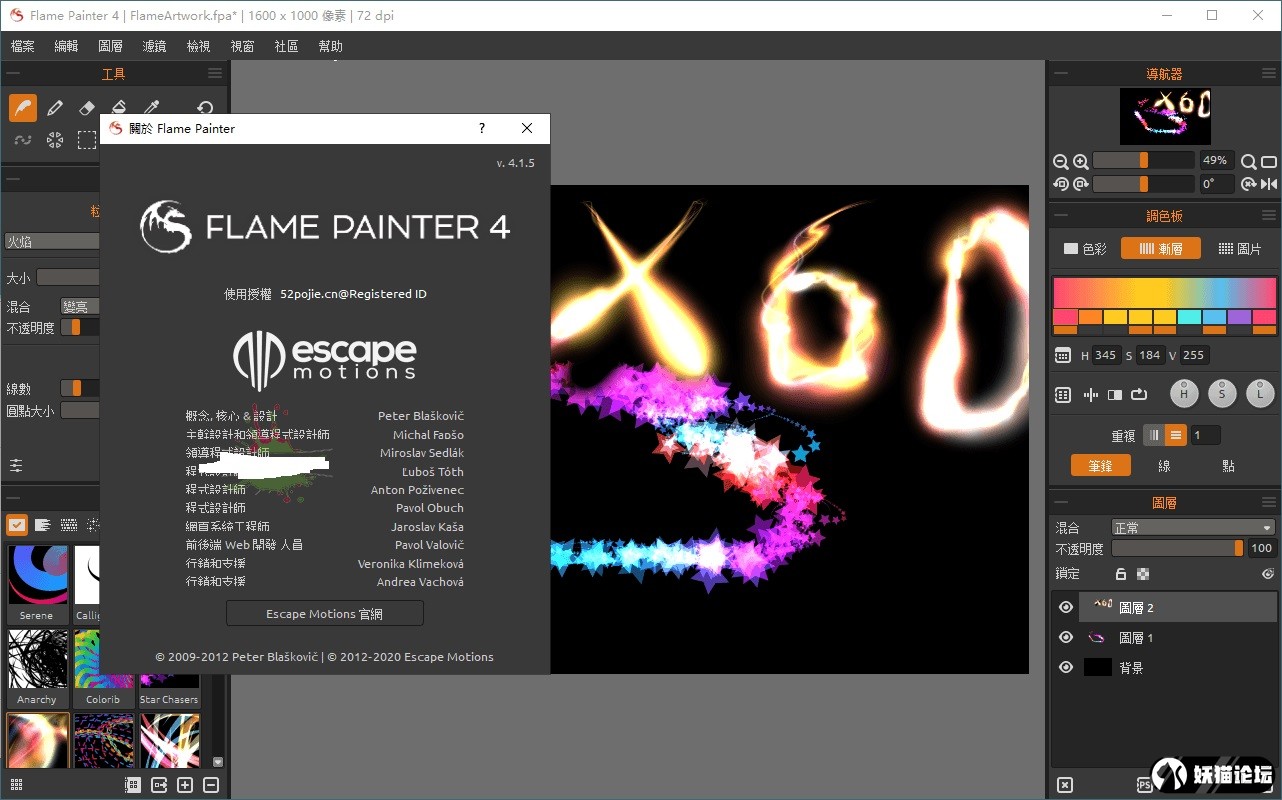Open the palette panel hamburger menu
Image resolution: width=1282 pixels, height=800 pixels.
1269,215
